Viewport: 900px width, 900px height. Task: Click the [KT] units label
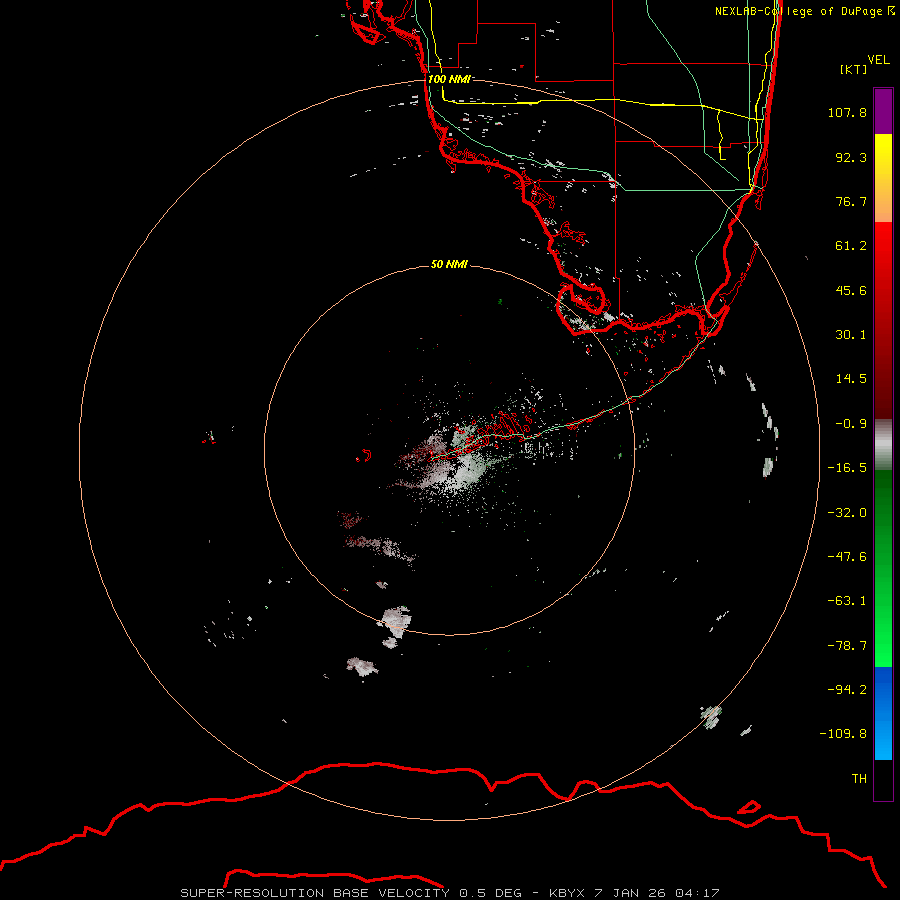[854, 69]
